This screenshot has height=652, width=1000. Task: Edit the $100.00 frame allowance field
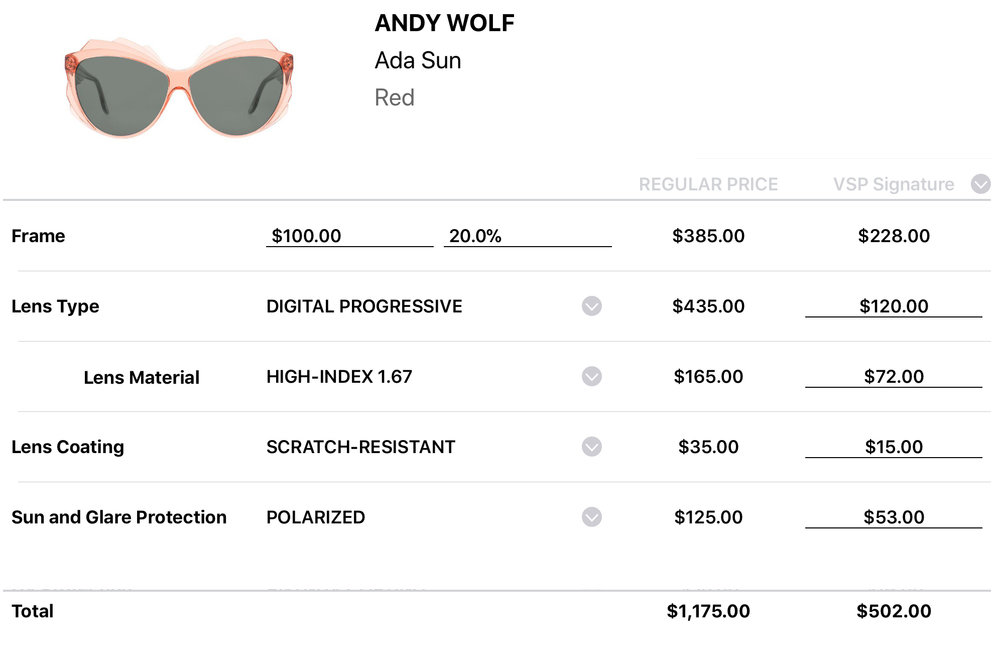click(348, 236)
